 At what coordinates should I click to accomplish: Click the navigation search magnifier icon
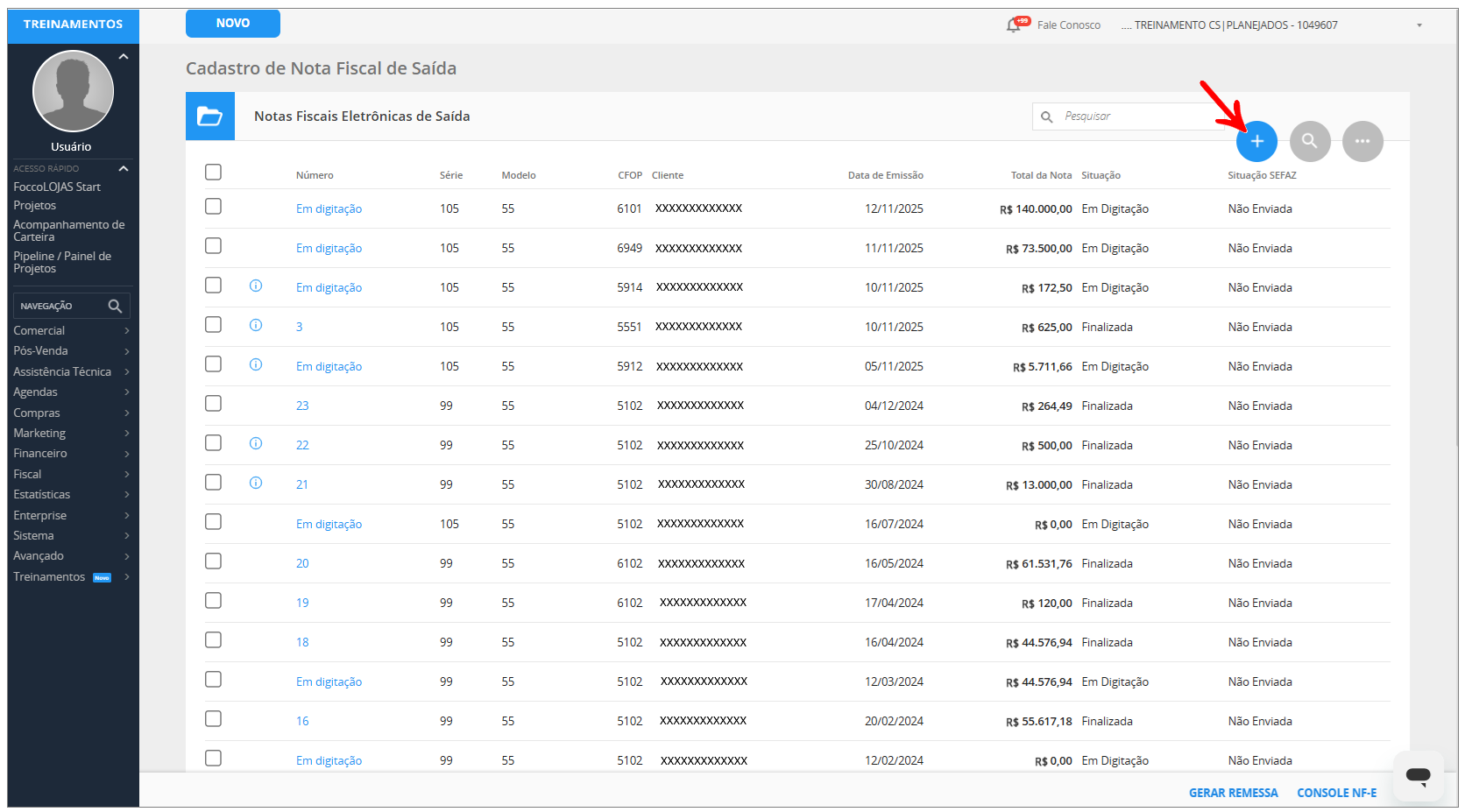(115, 306)
